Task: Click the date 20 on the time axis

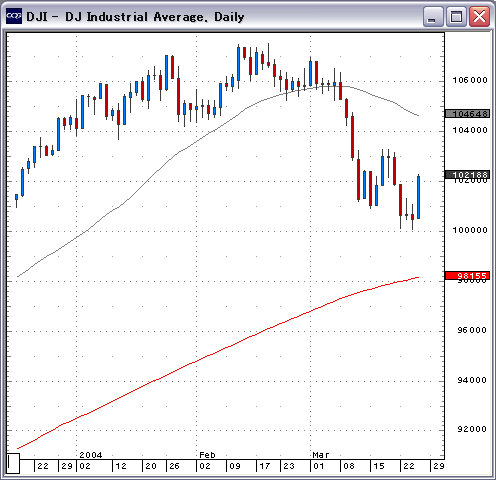Action: click(x=151, y=466)
